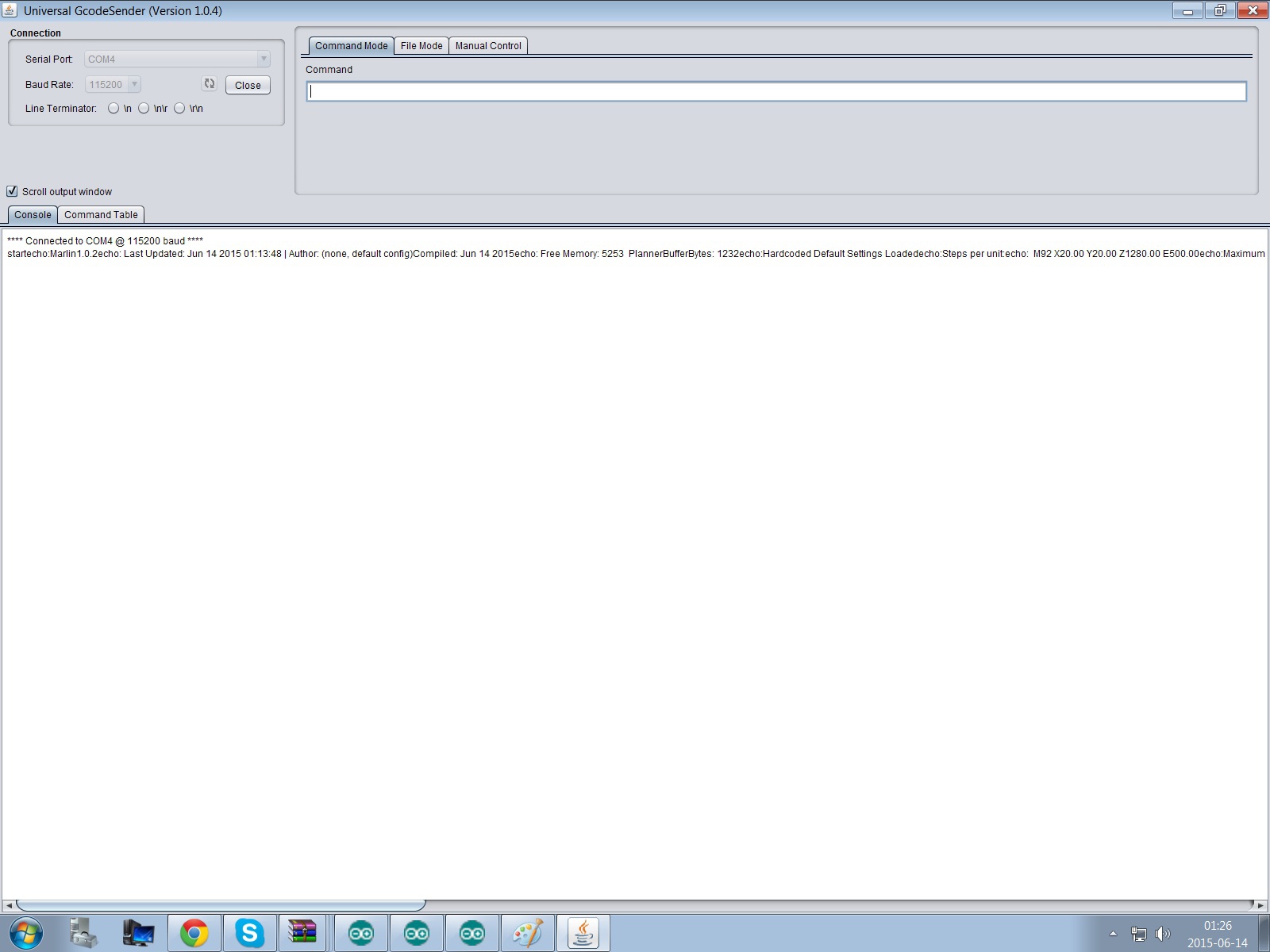
Task: Toggle the Scroll output window checkbox
Action: 12,191
